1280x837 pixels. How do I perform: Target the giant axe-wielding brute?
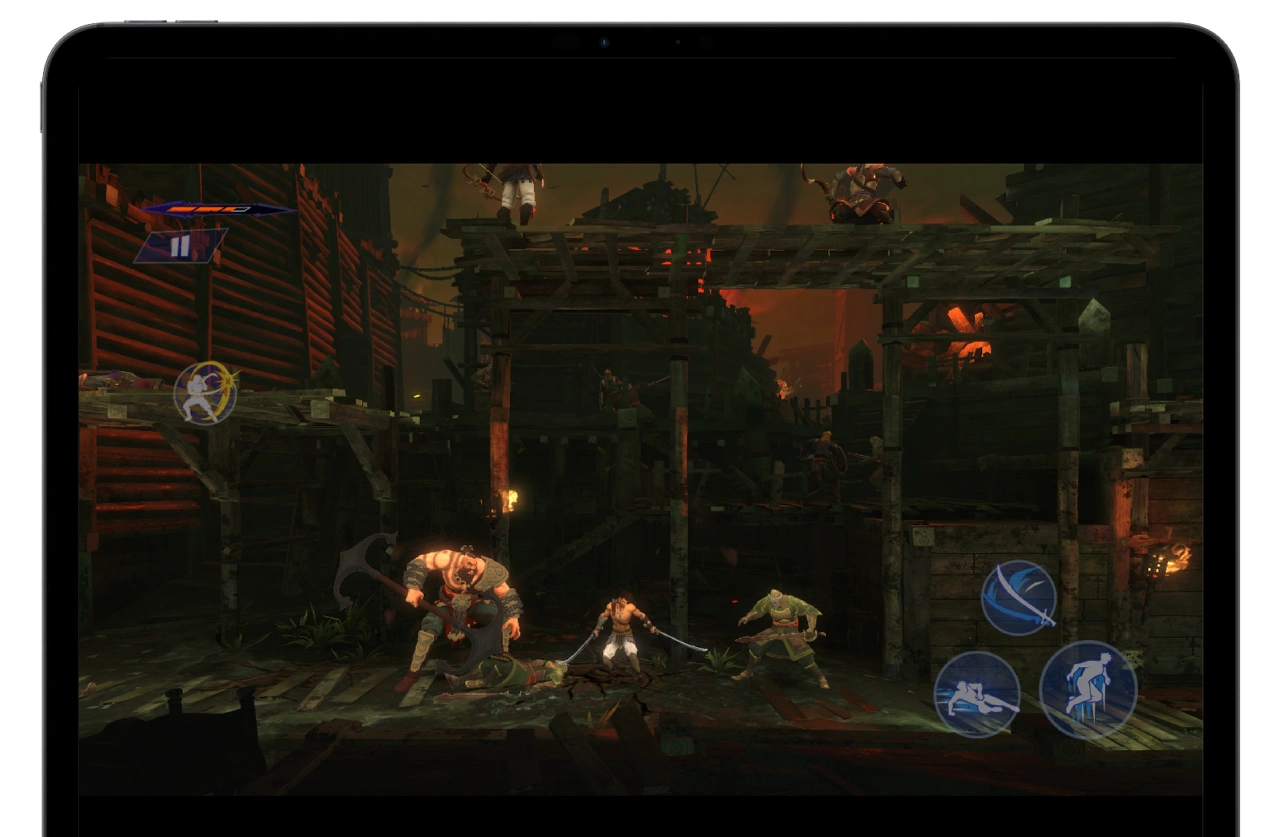point(462,610)
